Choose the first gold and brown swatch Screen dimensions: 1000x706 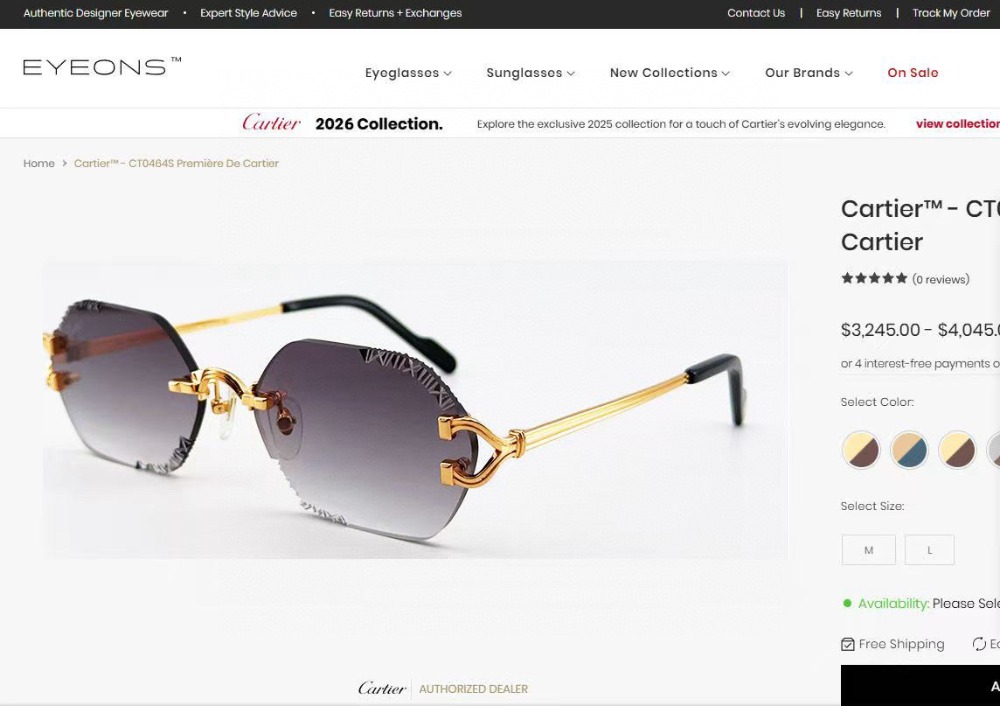(861, 450)
